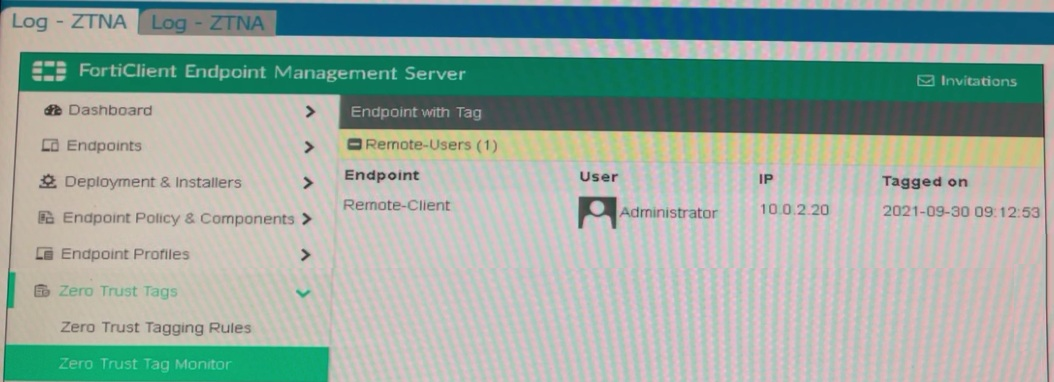Click the Administrator user avatar icon

click(596, 213)
